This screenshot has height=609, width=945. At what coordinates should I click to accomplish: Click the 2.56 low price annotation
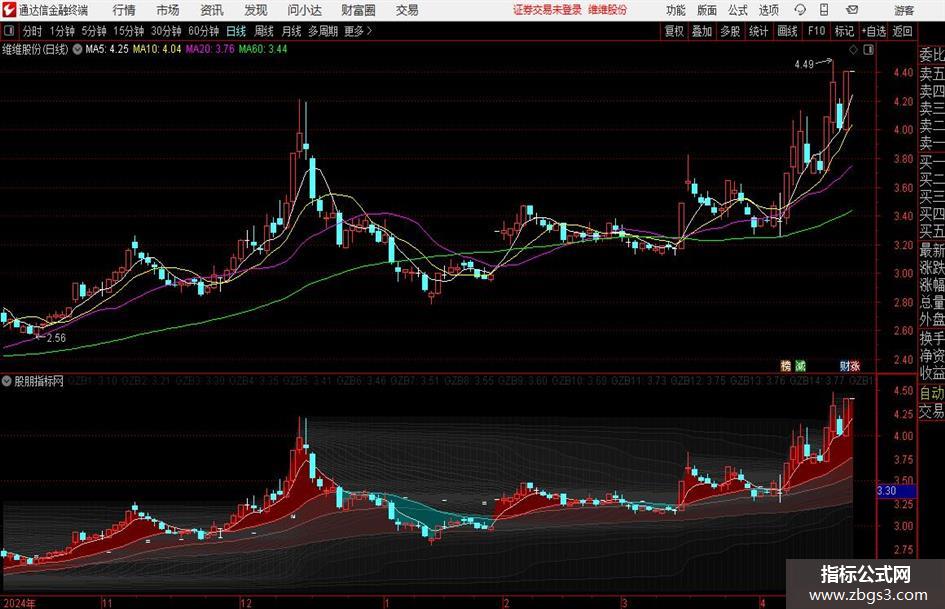coord(56,338)
